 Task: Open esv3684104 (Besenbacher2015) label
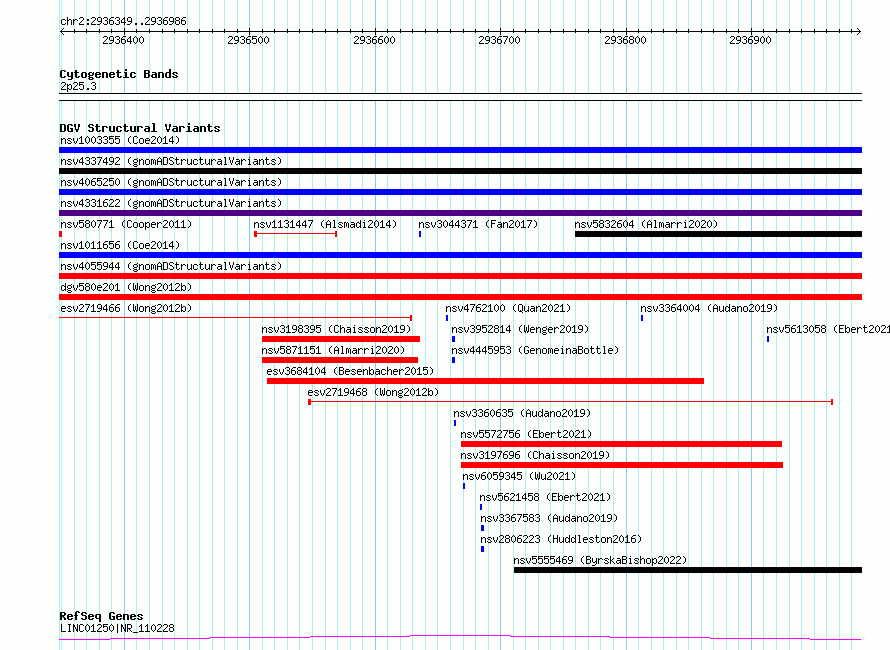click(x=350, y=371)
